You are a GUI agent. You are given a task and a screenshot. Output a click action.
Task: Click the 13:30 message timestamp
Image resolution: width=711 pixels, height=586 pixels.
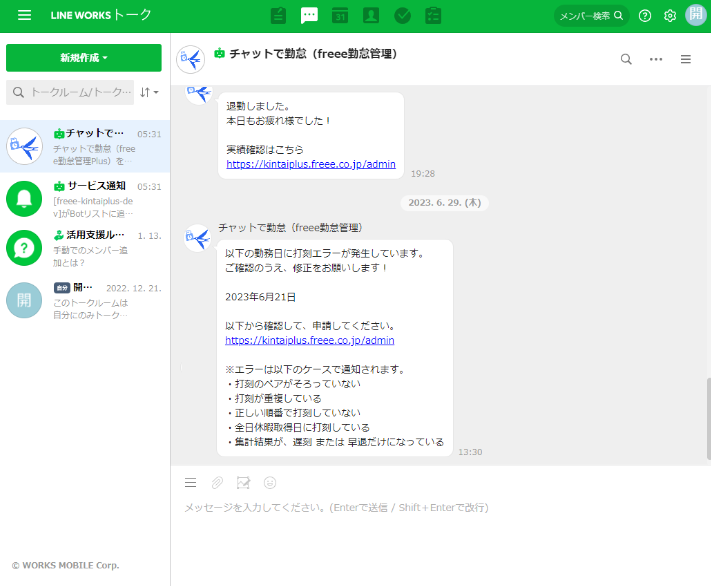tap(470, 452)
